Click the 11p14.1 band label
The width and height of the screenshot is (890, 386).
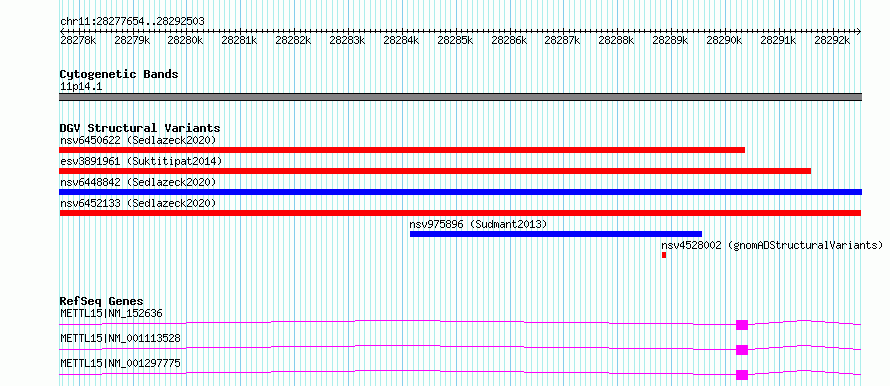tap(81, 87)
